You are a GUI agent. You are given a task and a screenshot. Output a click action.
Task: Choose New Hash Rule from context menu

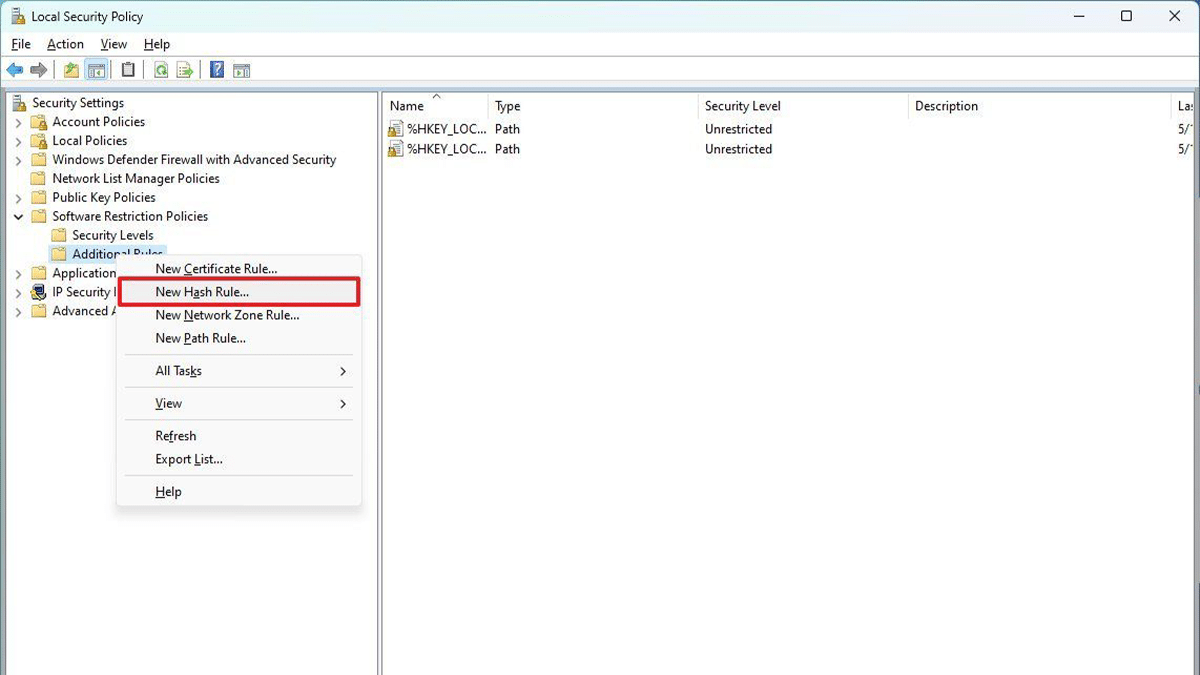tap(202, 292)
